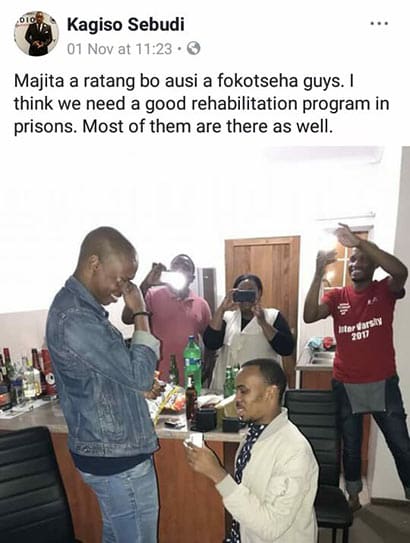Click the small box held by kneeling person
The width and height of the screenshot is (410, 543).
point(195,440)
